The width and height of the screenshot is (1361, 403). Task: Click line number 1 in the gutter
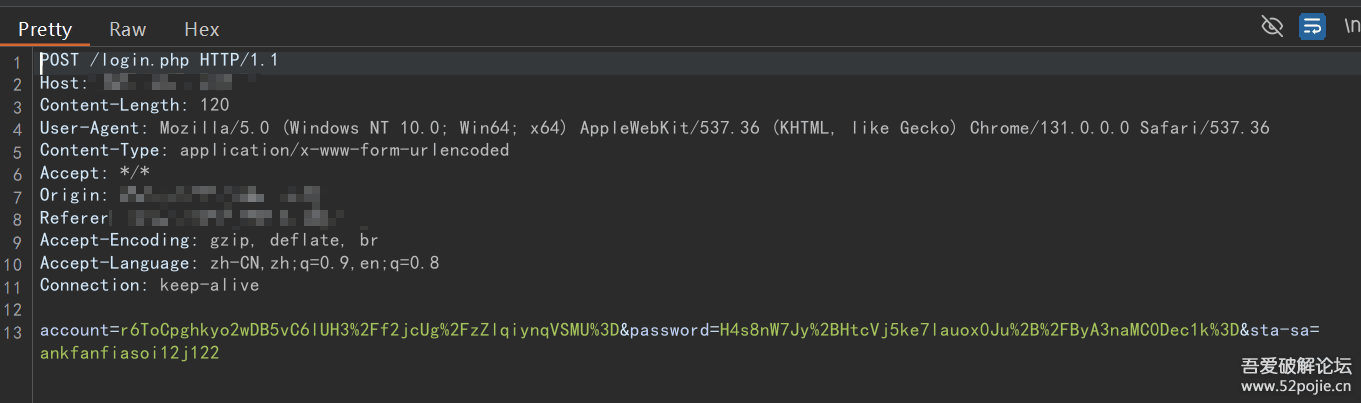point(17,62)
